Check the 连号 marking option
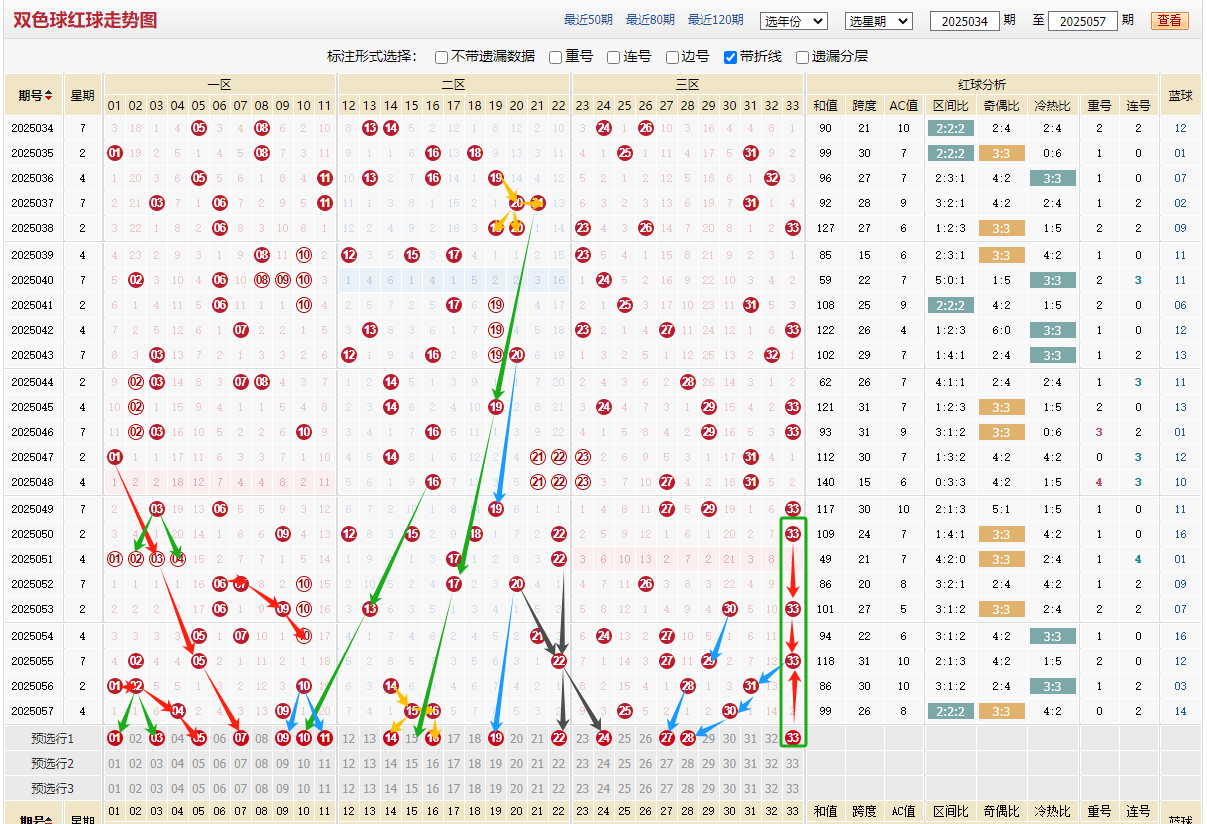This screenshot has width=1207, height=824. point(614,57)
